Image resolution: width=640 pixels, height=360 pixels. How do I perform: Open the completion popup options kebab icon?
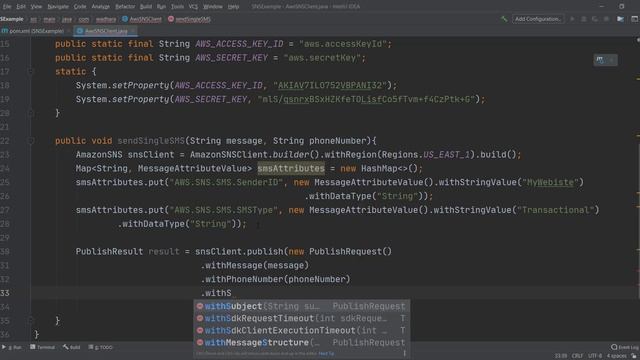[x=404, y=353]
